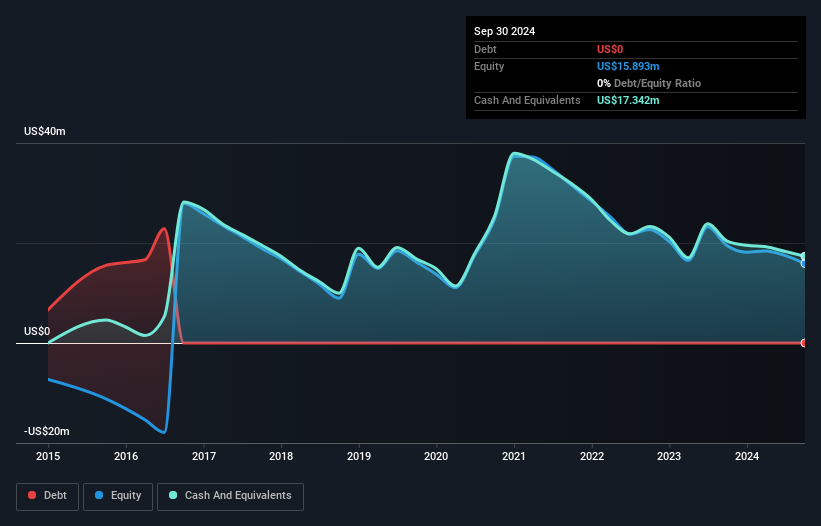
Task: Click Cash And Equivalents label in tooltip
Action: click(x=527, y=100)
